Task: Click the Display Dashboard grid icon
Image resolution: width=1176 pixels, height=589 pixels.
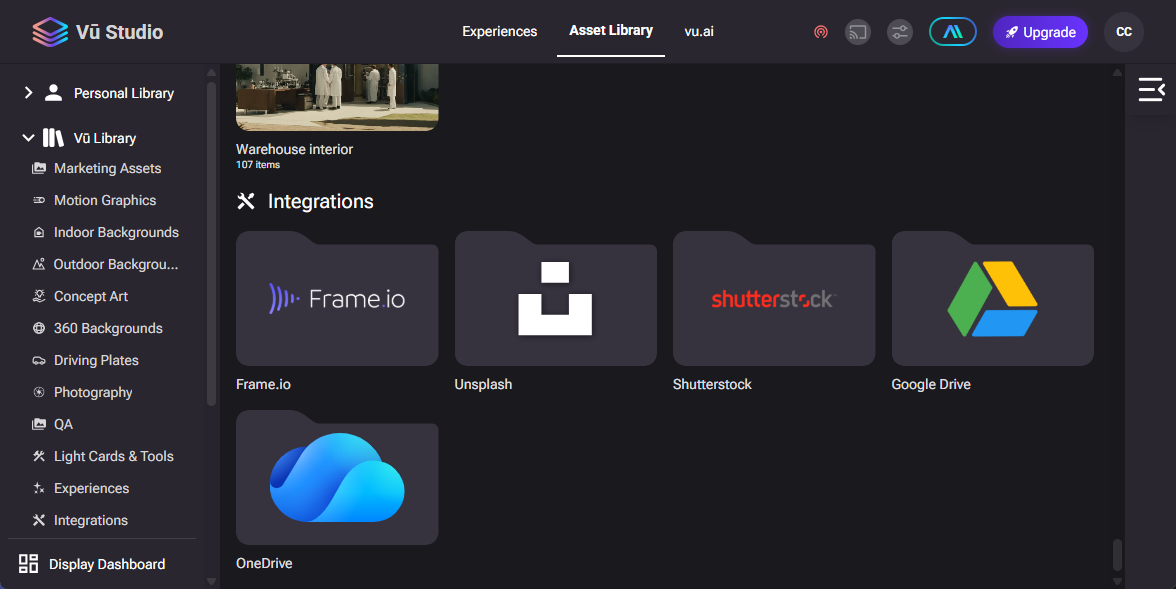Action: pos(28,564)
